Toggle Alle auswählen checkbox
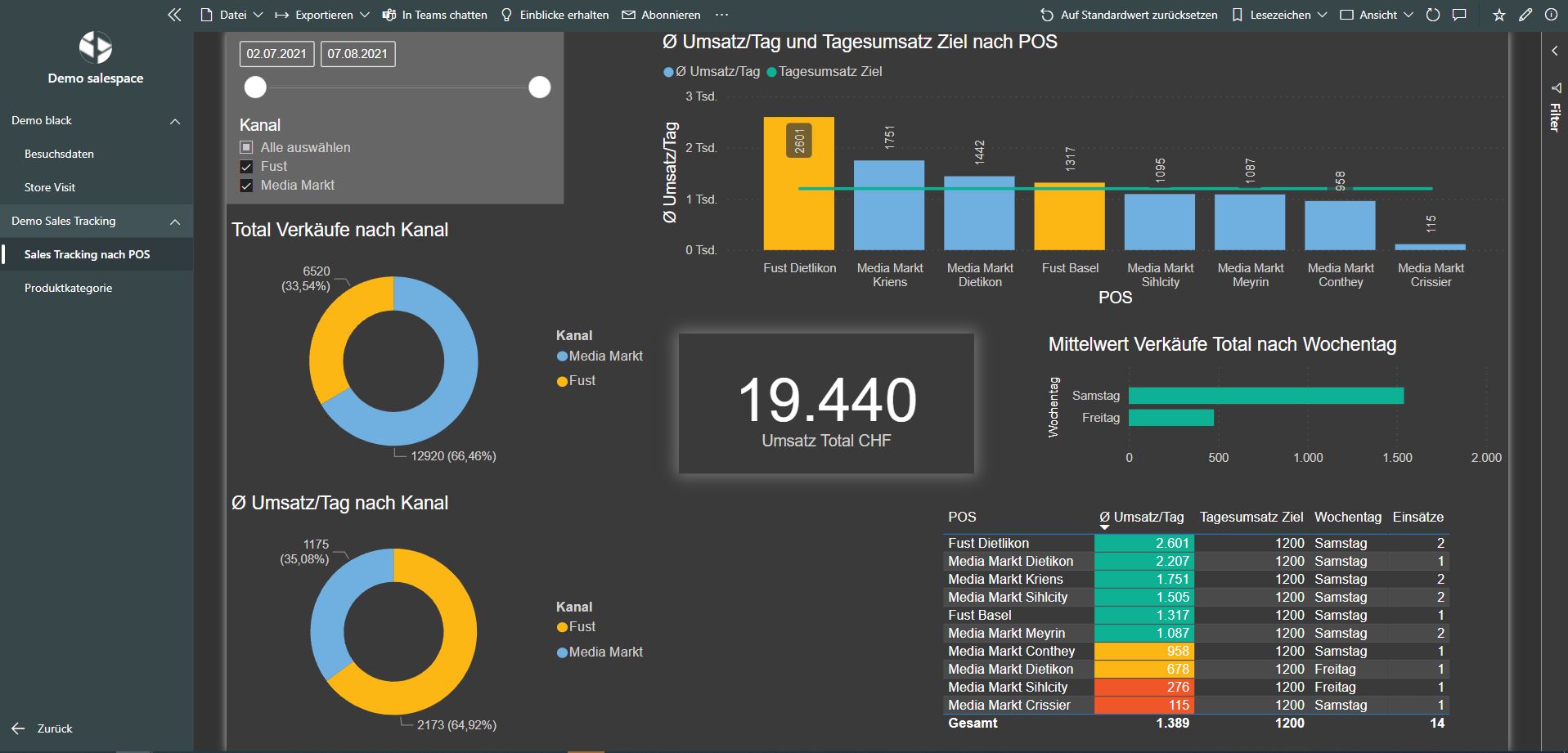The width and height of the screenshot is (1568, 753). point(246,147)
